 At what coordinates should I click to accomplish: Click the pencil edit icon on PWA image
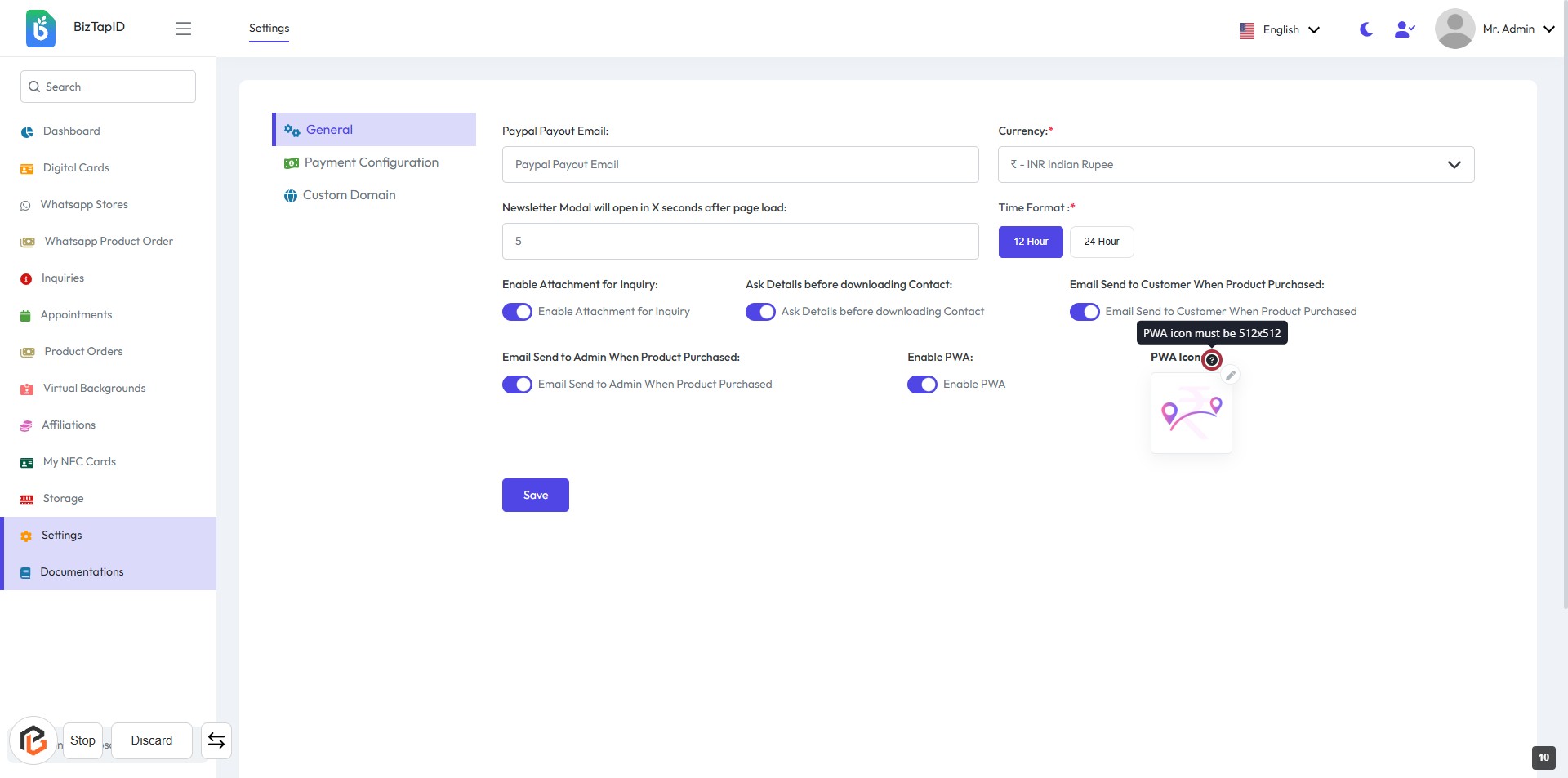[x=1230, y=376]
